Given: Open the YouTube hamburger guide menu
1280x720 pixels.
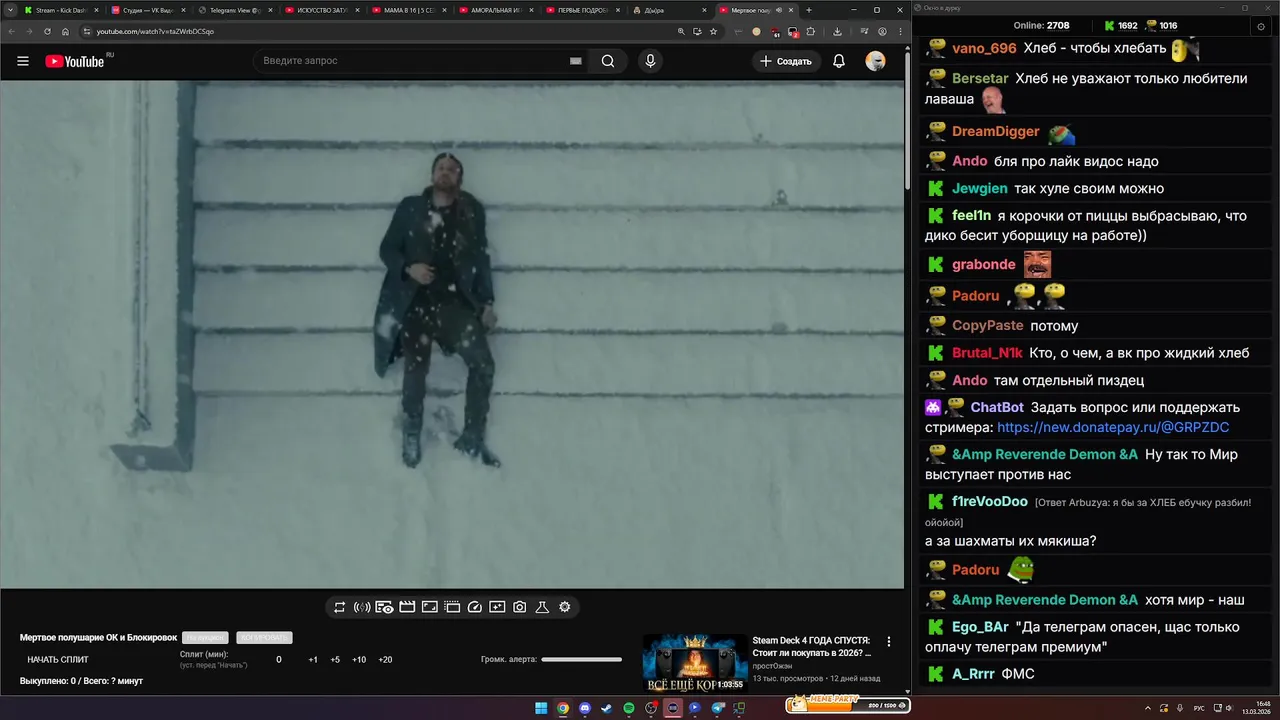Looking at the screenshot, I should pos(23,61).
